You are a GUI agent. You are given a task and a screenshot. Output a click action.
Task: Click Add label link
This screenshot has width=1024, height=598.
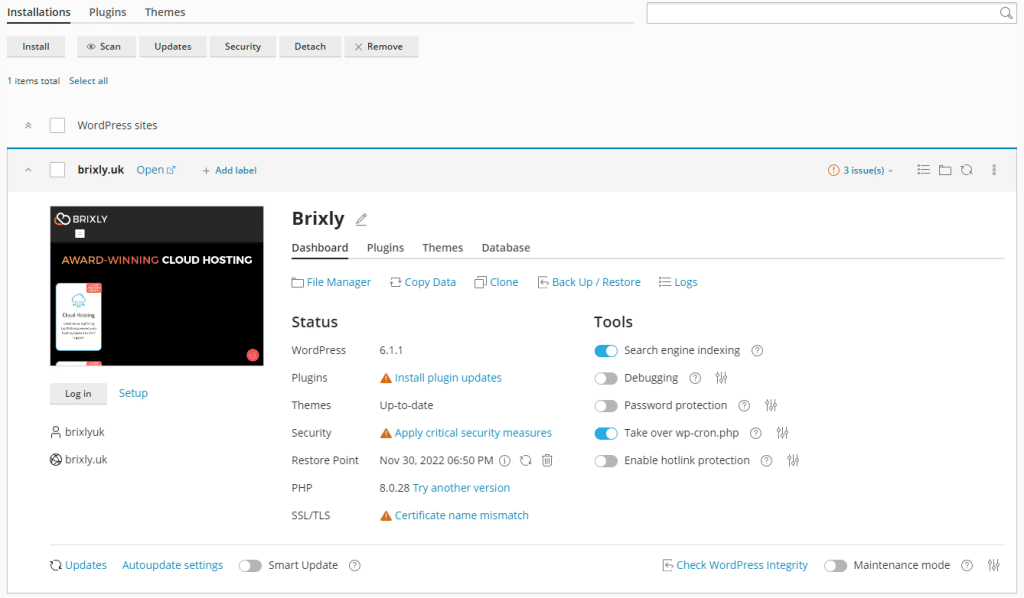[x=229, y=170]
